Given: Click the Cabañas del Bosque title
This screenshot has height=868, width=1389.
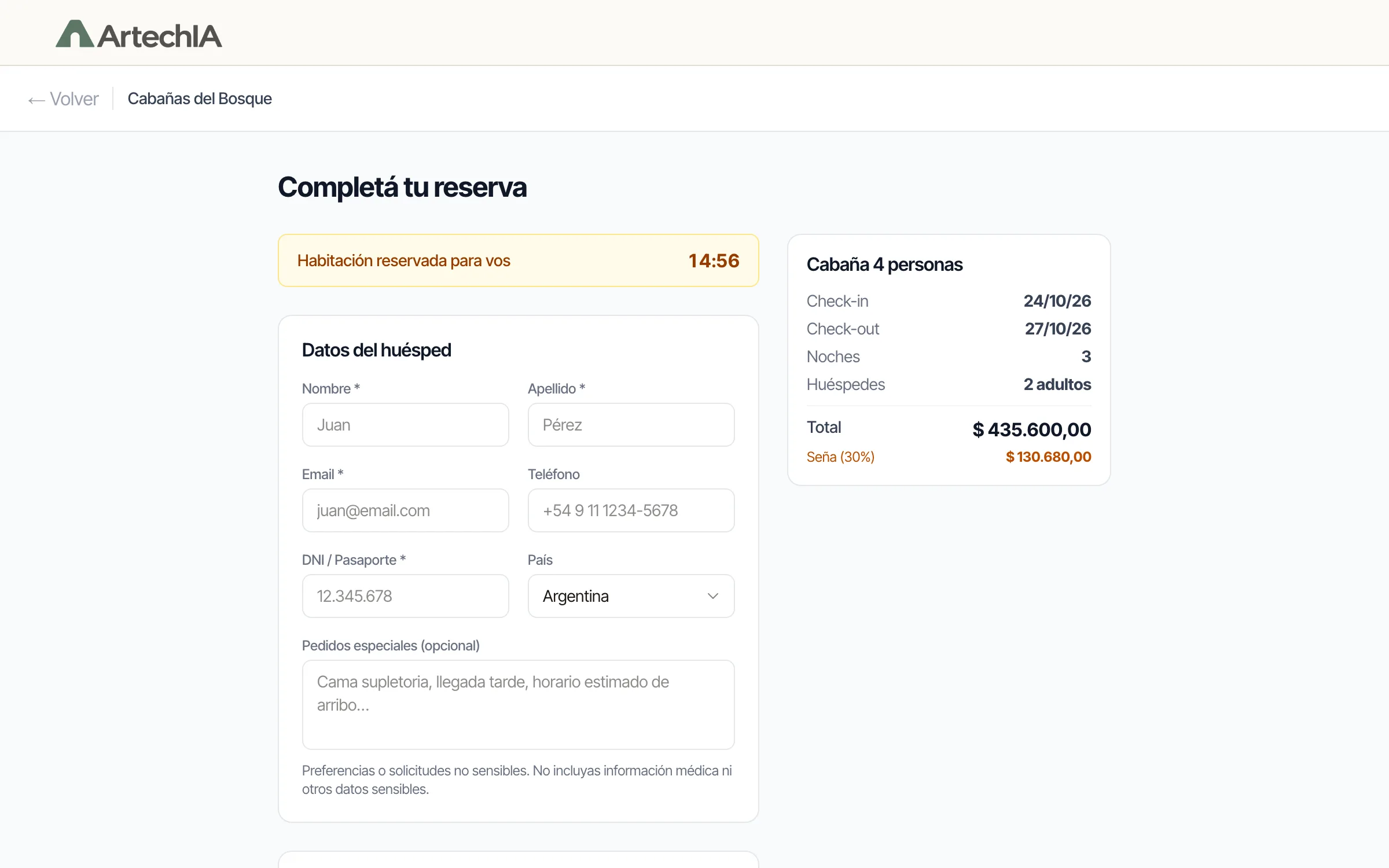Looking at the screenshot, I should pyautogui.click(x=200, y=99).
